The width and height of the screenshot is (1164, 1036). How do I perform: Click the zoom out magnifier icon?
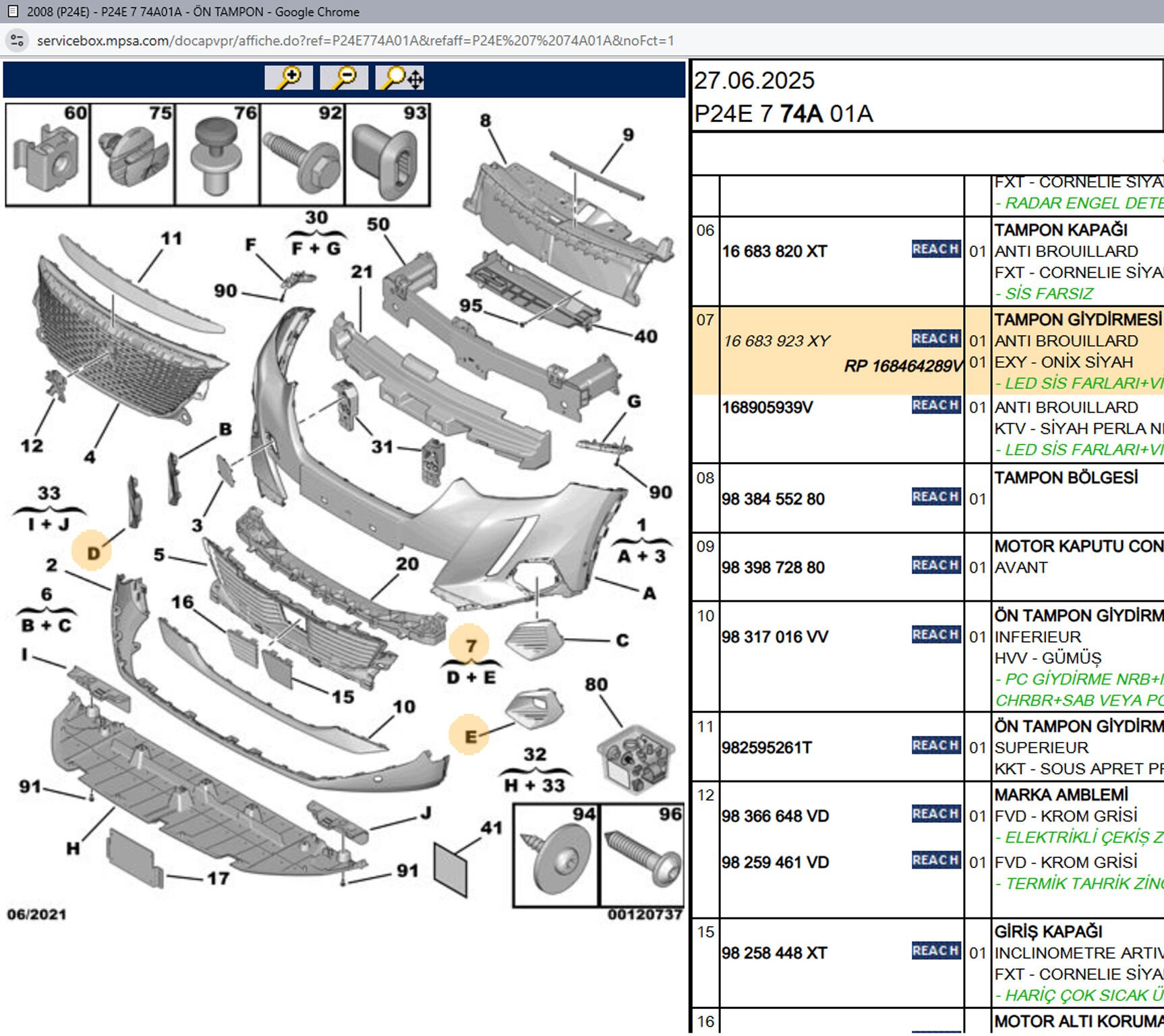(x=344, y=78)
